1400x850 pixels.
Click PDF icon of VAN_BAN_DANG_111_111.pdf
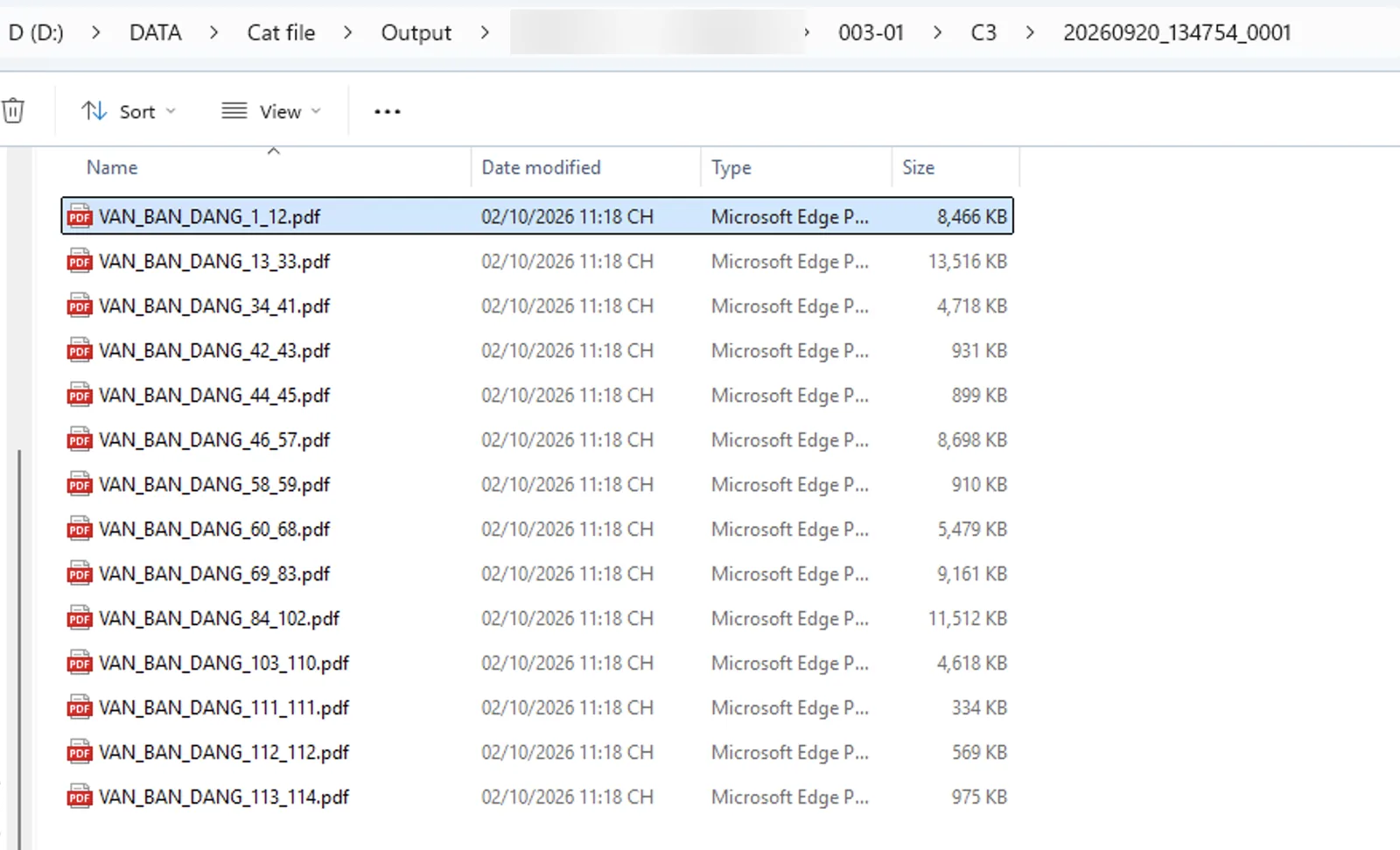(x=80, y=707)
